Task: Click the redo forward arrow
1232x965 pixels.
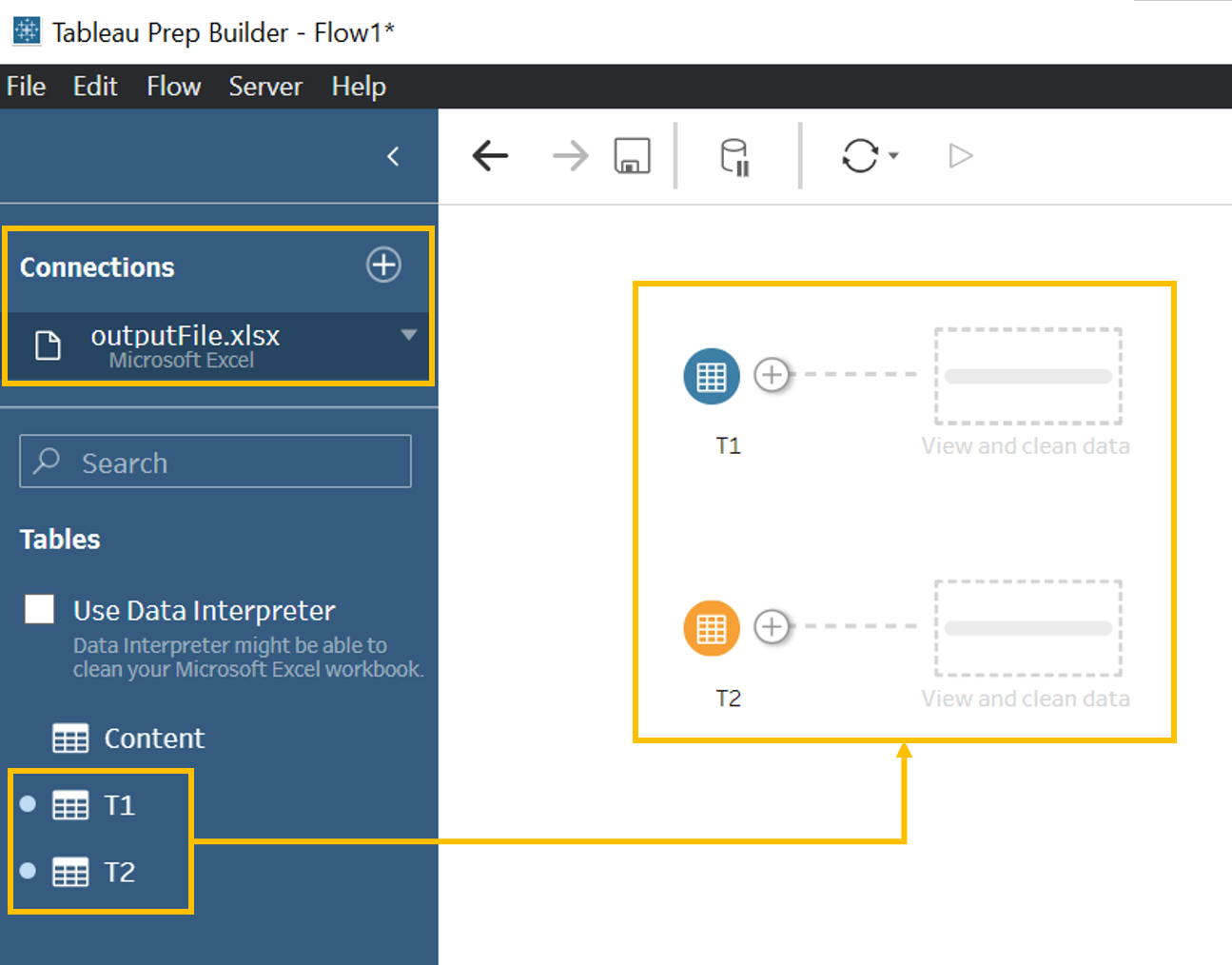Action: click(570, 155)
